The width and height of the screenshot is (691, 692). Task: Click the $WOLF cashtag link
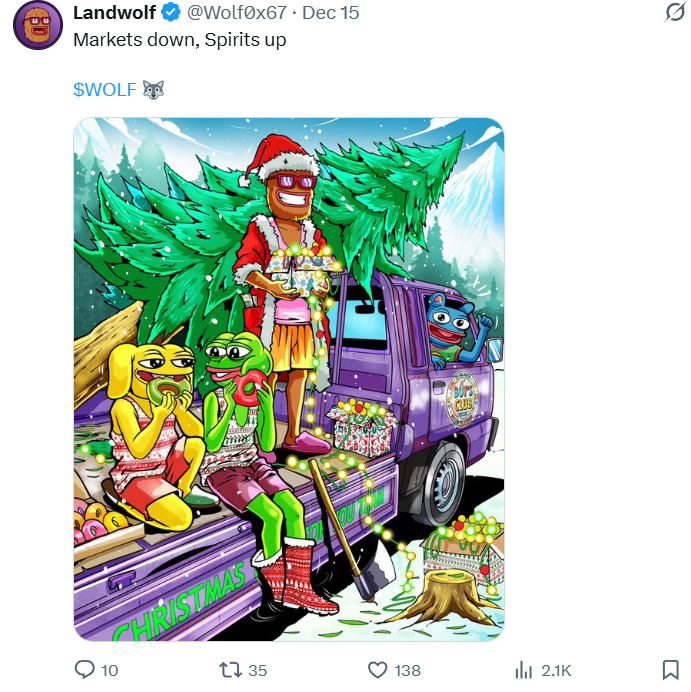(x=104, y=89)
